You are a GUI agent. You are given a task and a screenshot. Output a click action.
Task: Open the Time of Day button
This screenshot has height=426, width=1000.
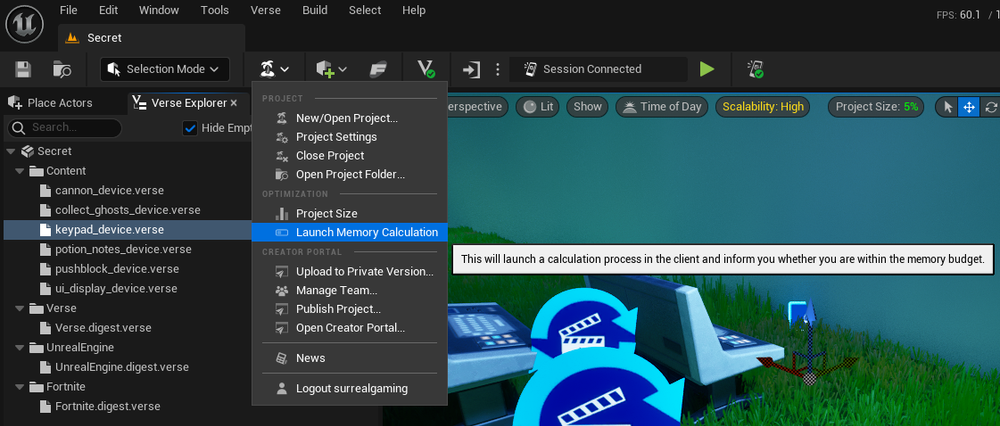point(662,106)
